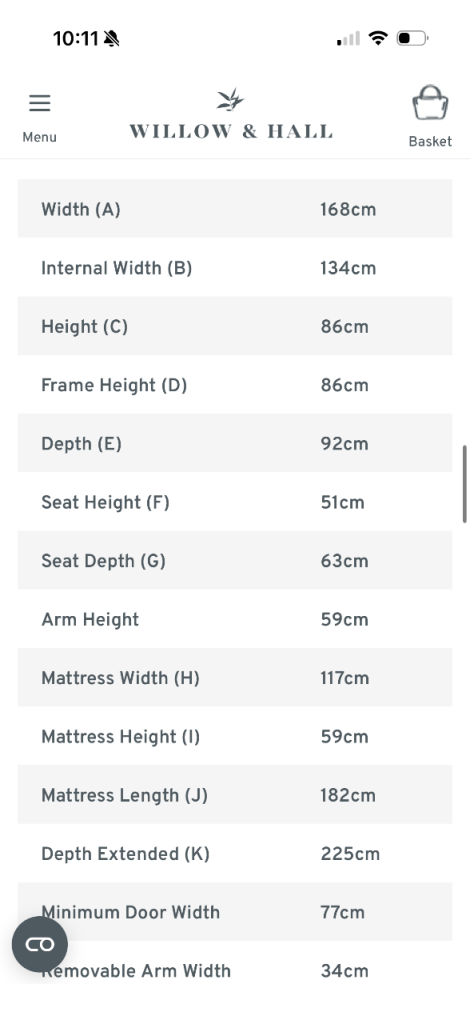Tap the Wi-Fi status icon
This screenshot has width=470, height=1024.
(378, 39)
